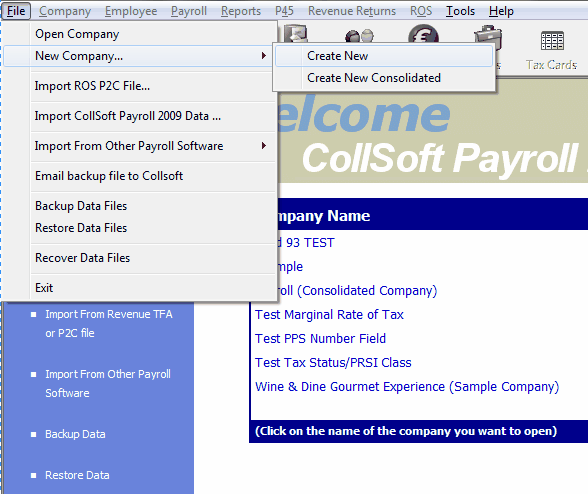Expand Import From Other Payroll Software arrow
Screen dimensions: 588x494
264,146
